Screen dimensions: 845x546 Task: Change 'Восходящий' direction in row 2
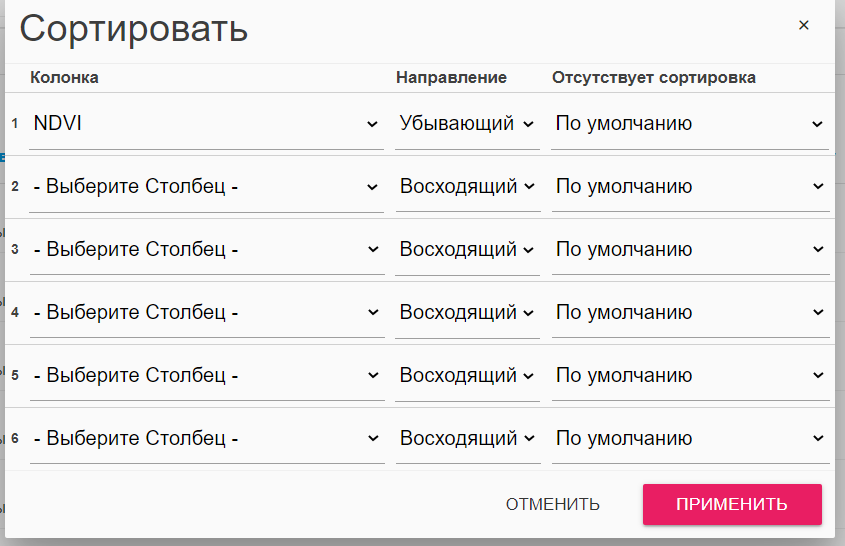tap(467, 187)
